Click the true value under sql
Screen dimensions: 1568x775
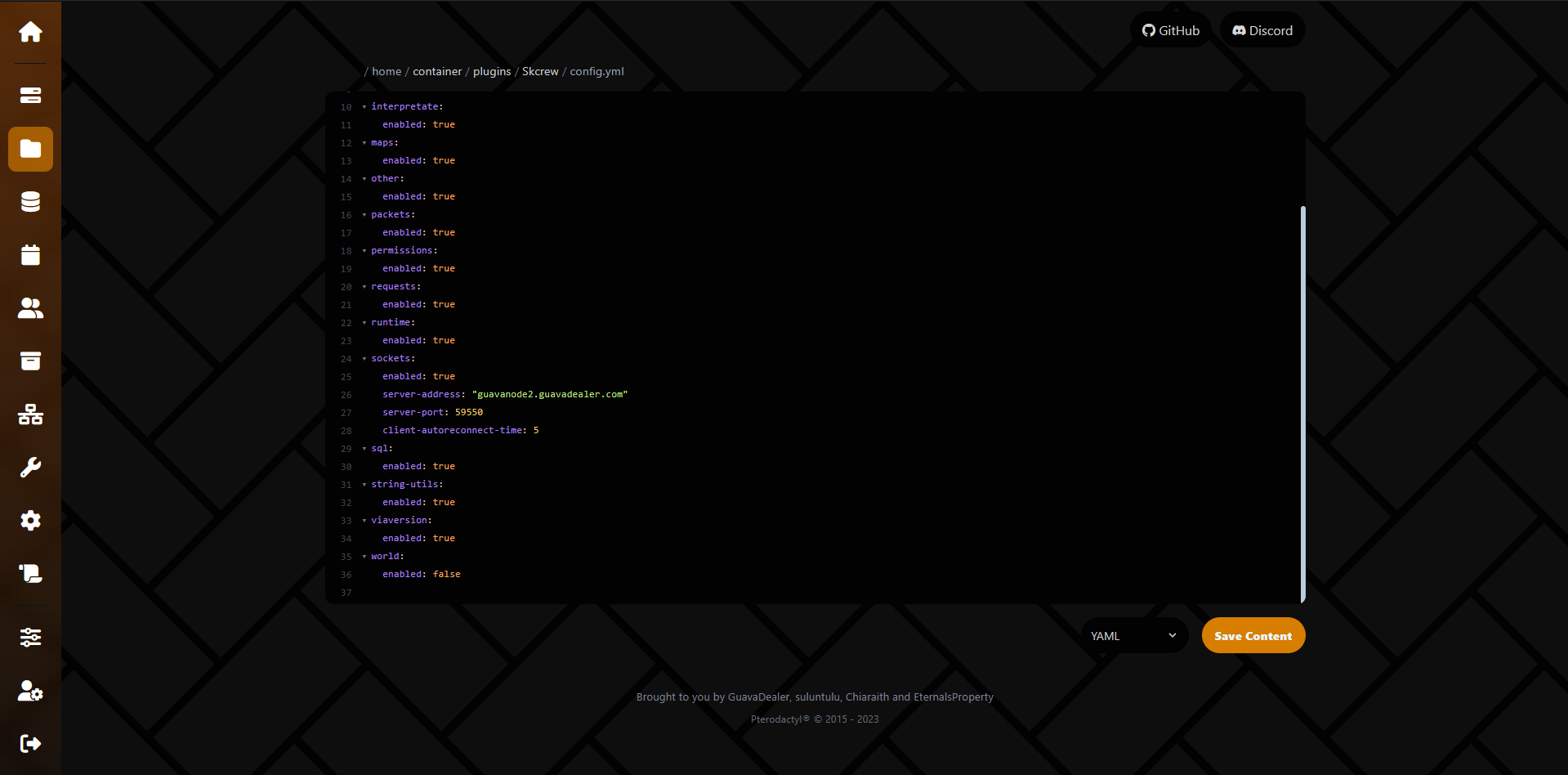coord(444,466)
